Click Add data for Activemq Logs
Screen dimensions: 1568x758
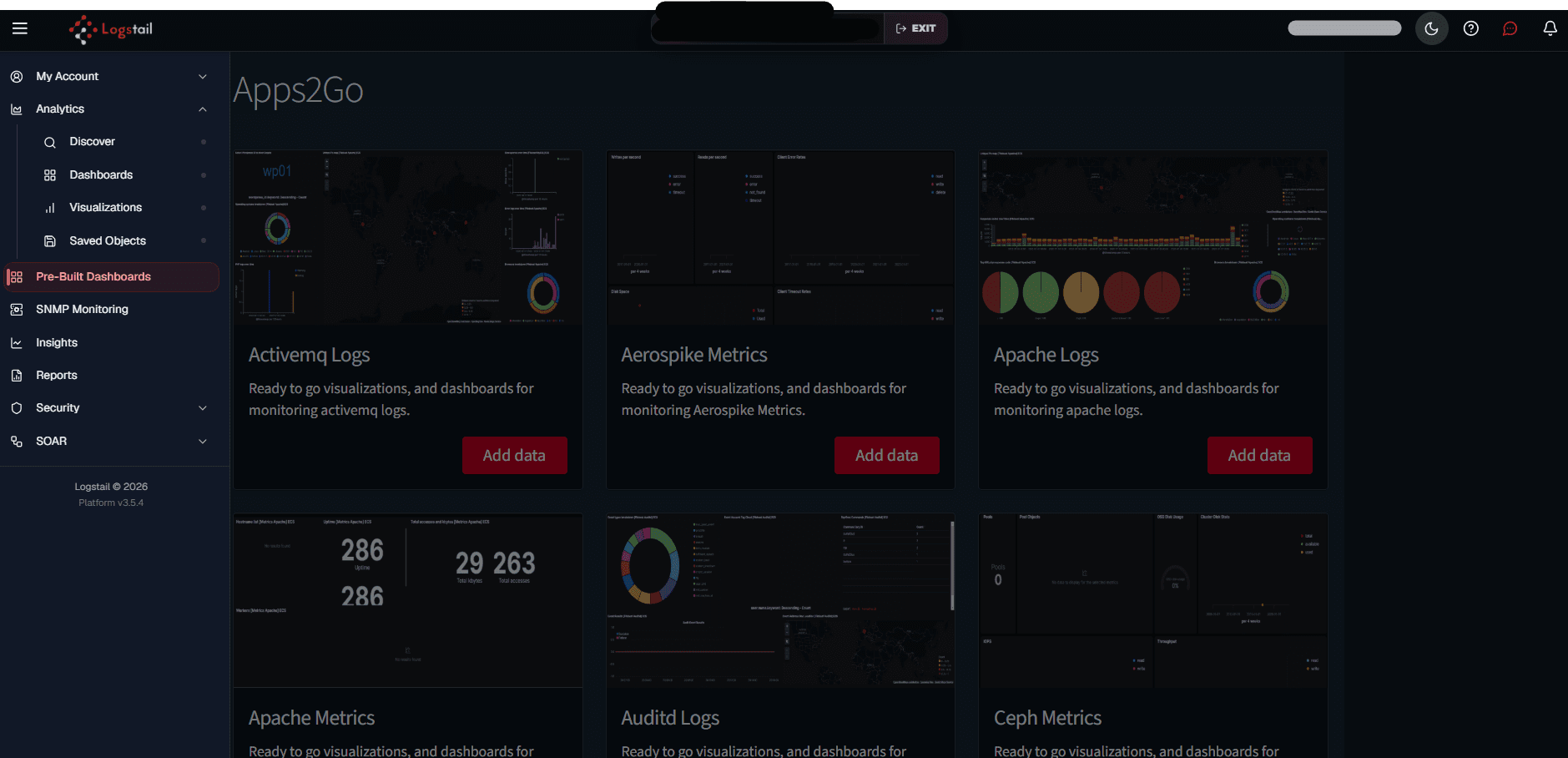[x=514, y=456]
